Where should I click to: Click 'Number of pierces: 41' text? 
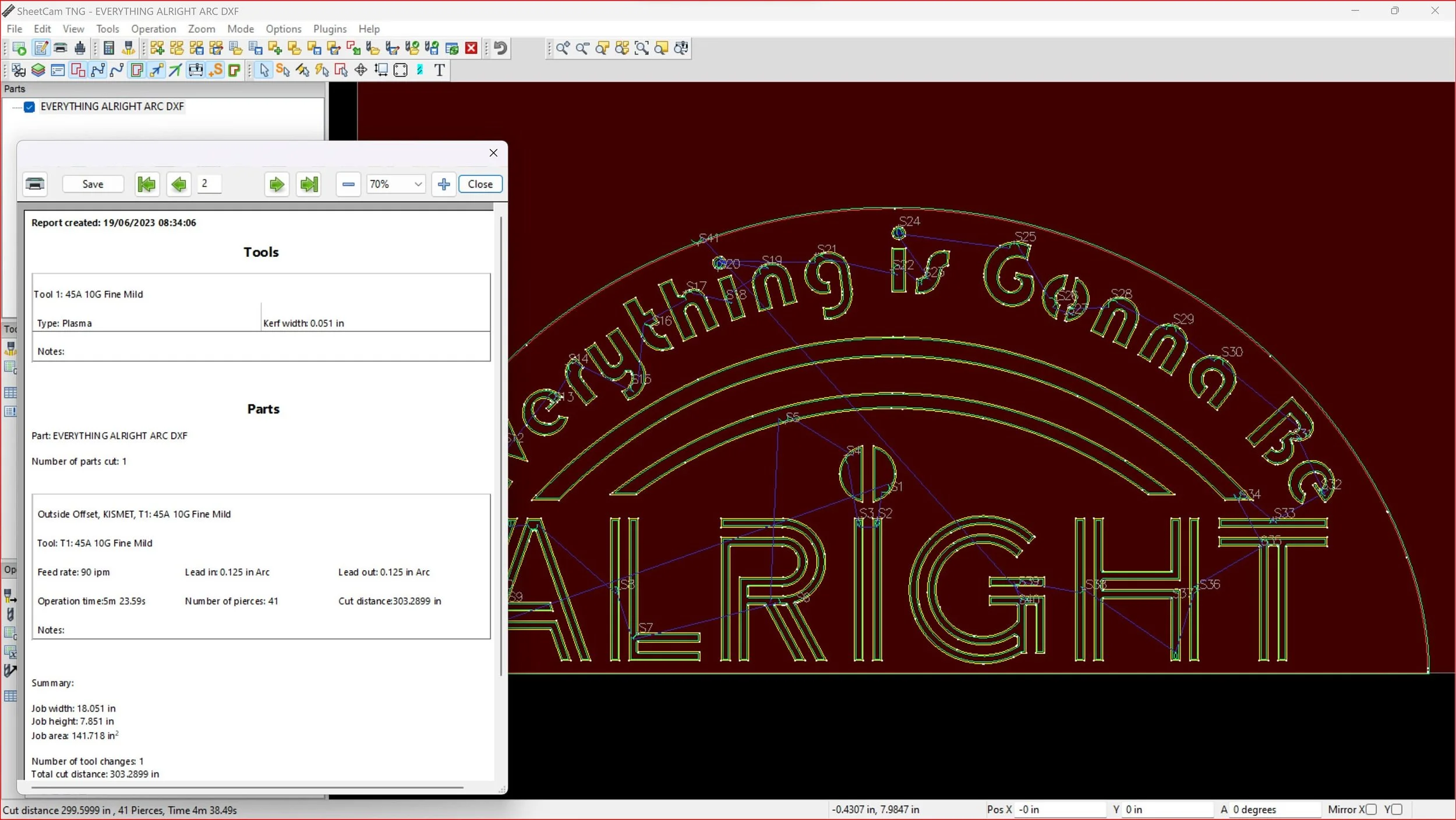tap(231, 601)
